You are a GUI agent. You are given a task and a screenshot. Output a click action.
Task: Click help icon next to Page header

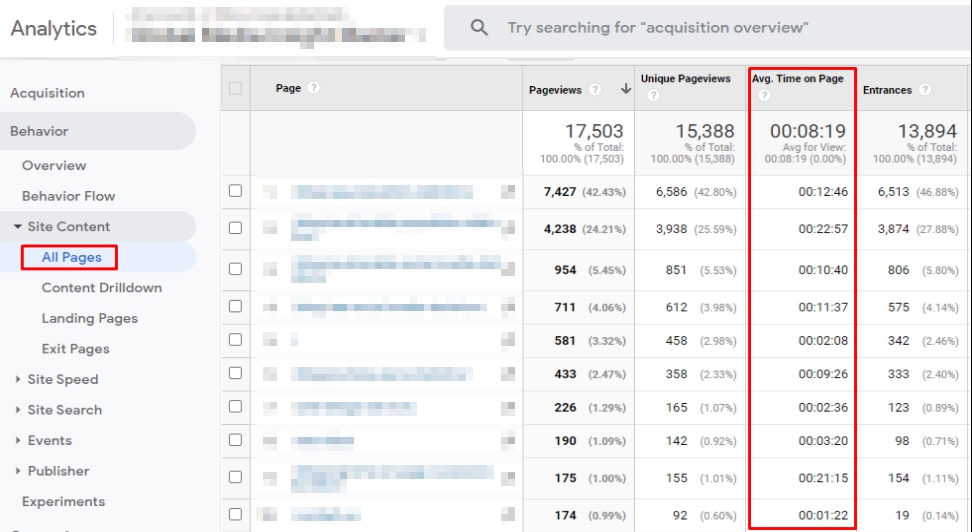(314, 88)
